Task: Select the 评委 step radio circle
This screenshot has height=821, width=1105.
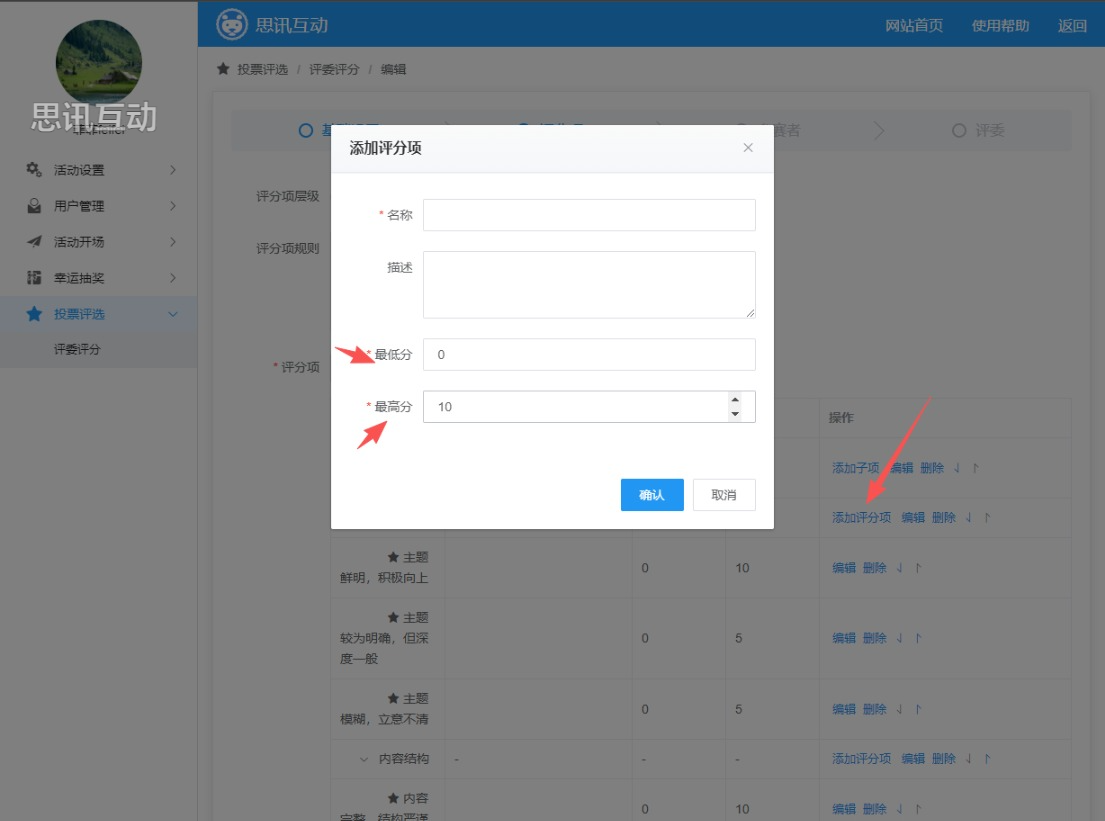Action: [x=959, y=131]
